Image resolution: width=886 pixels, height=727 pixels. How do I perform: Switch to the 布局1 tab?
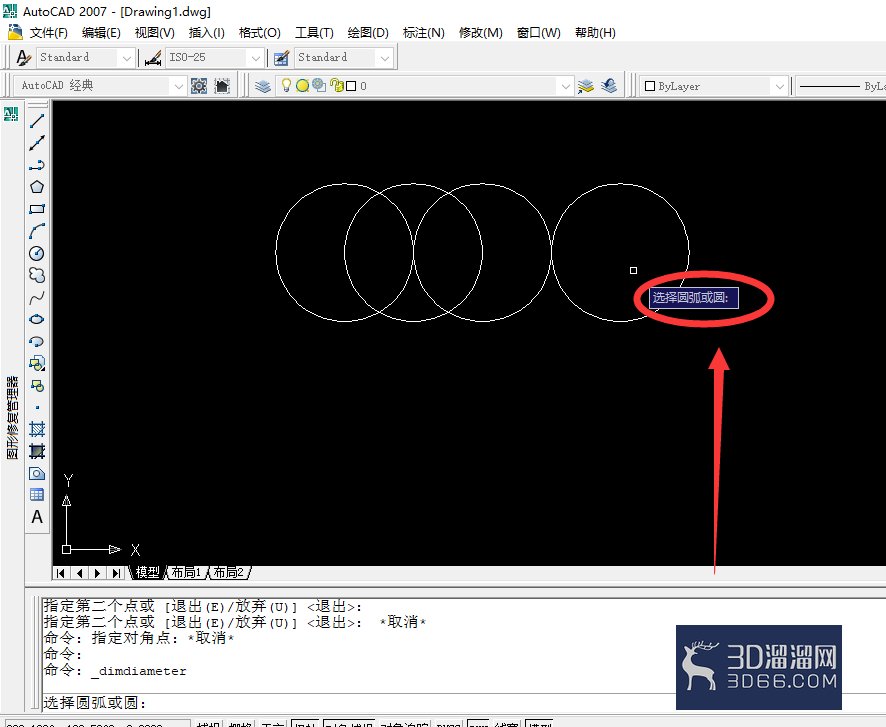(186, 572)
